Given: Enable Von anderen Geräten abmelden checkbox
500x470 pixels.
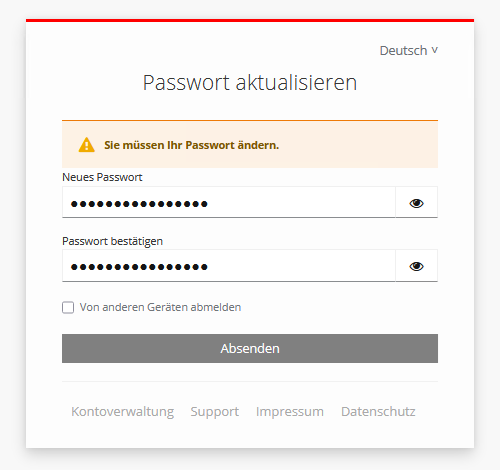Looking at the screenshot, I should tap(68, 307).
